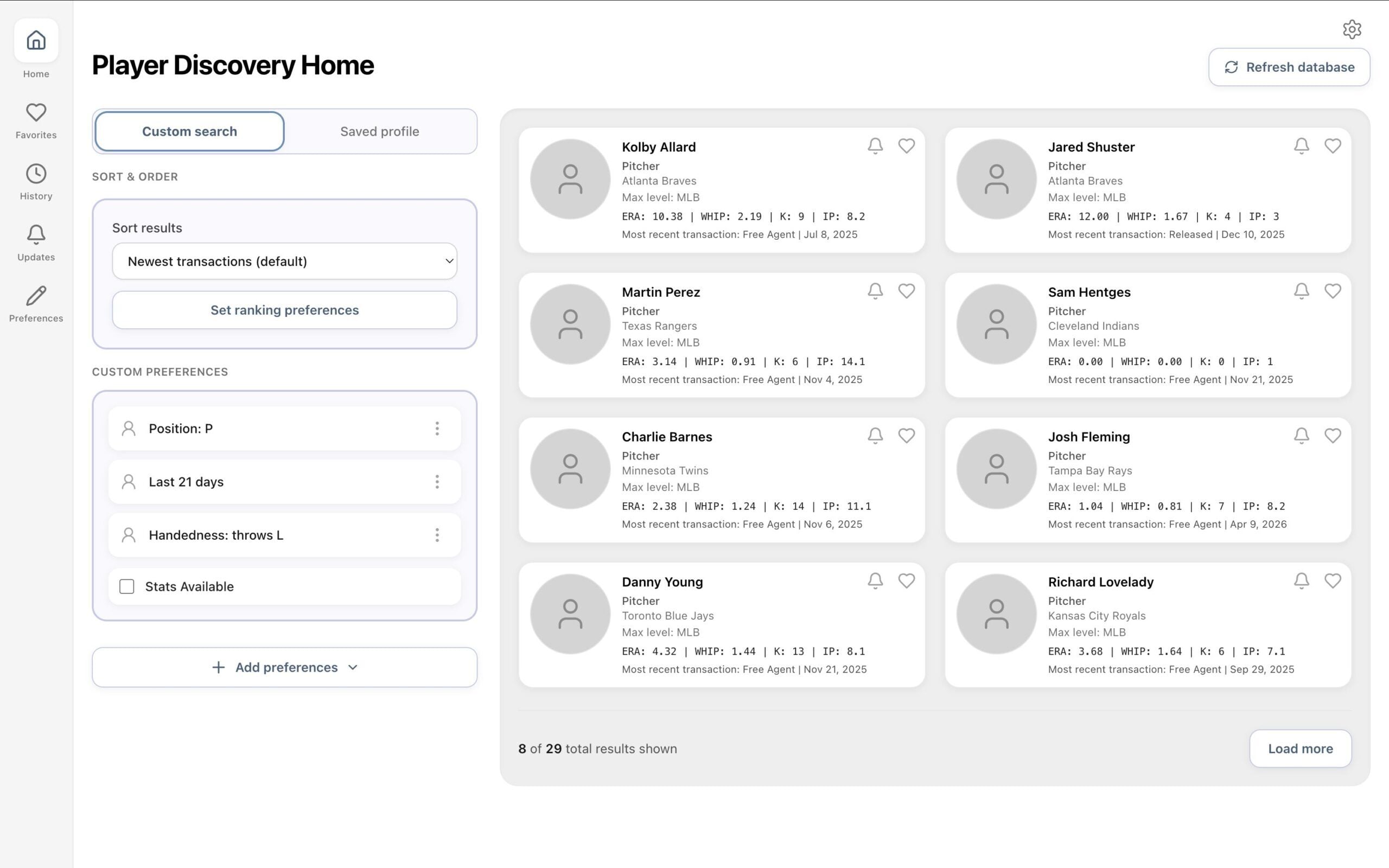Open options menu for Last 21 days
Viewport: 1389px width, 868px height.
[x=437, y=482]
